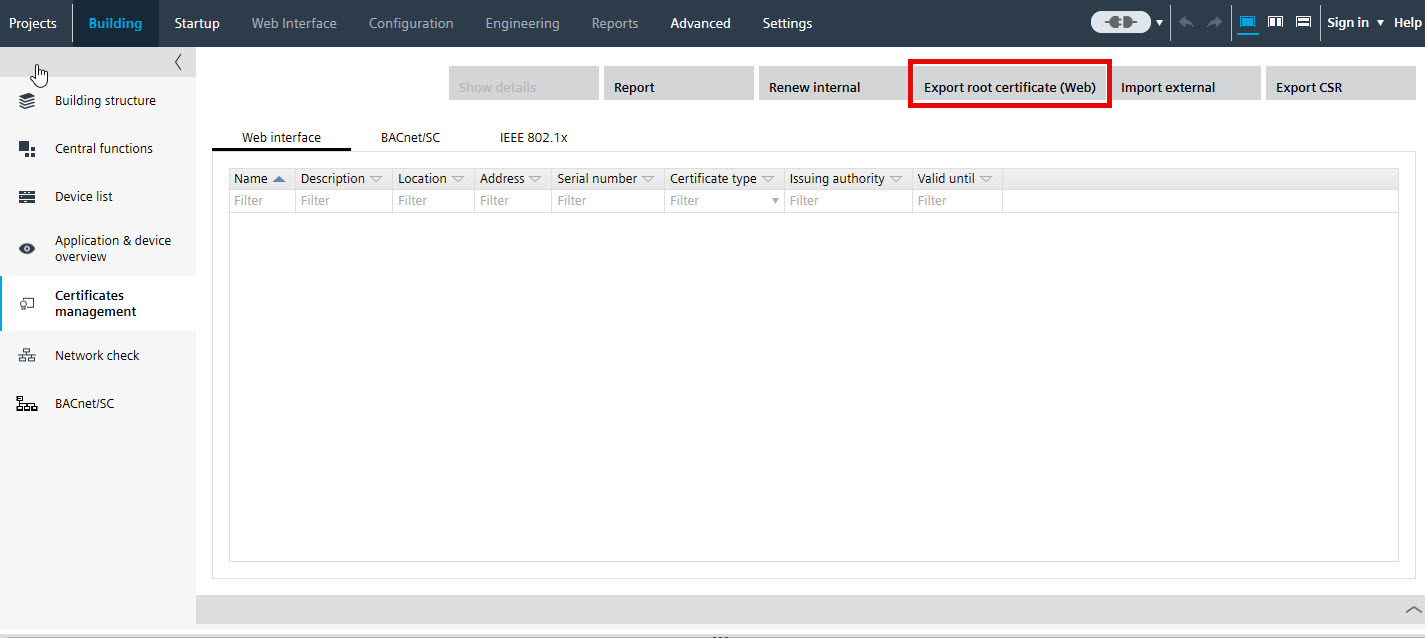Screen dimensions: 1426x638
Task: Click the plug connection status icon
Action: (x=1121, y=22)
